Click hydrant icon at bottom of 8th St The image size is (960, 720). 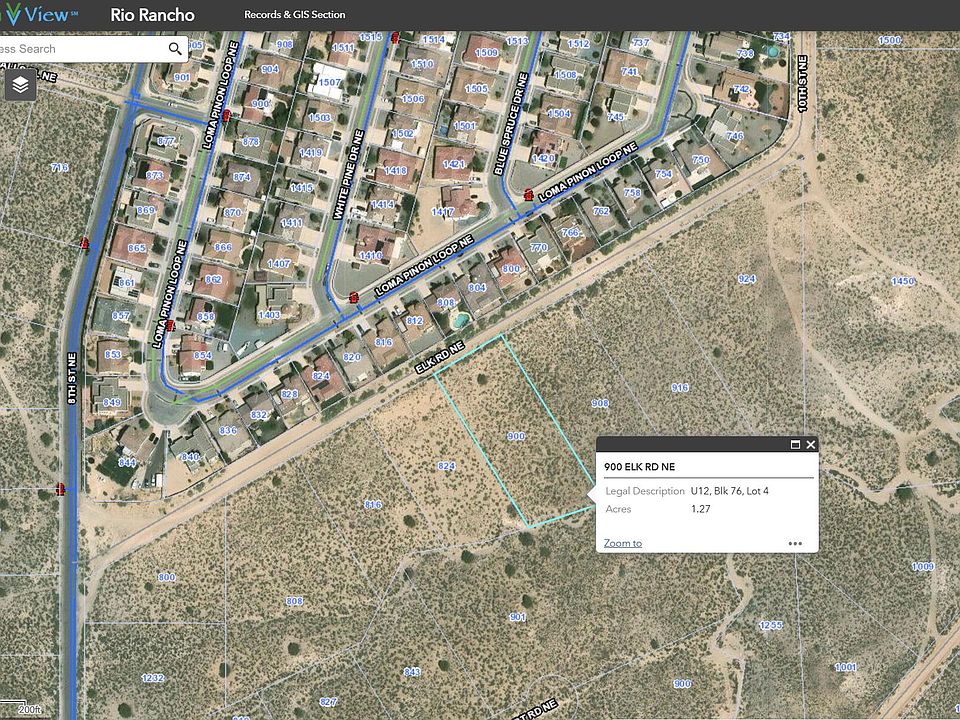tap(61, 489)
